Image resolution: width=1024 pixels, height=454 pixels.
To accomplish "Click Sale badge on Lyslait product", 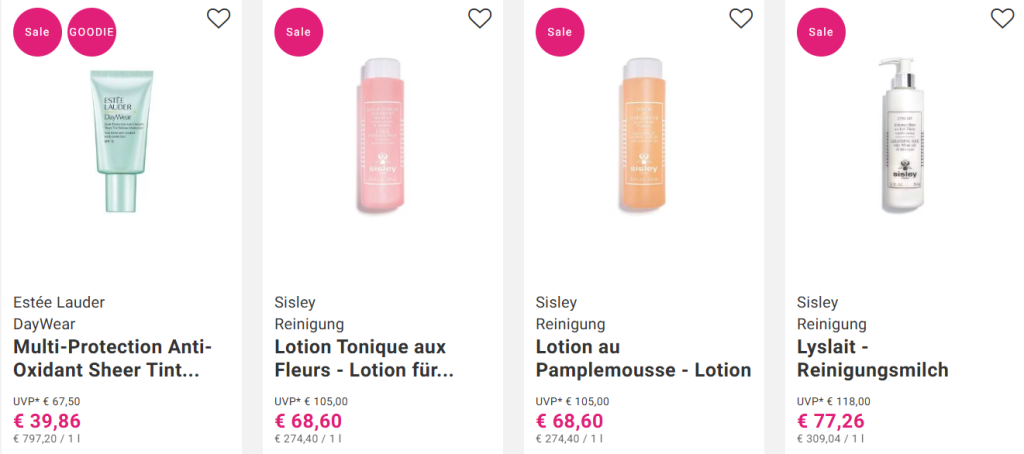I will pos(821,32).
